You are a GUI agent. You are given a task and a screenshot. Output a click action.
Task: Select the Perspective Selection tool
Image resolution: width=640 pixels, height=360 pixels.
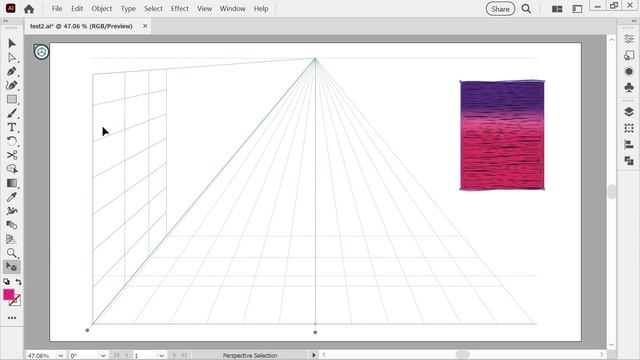coord(12,267)
